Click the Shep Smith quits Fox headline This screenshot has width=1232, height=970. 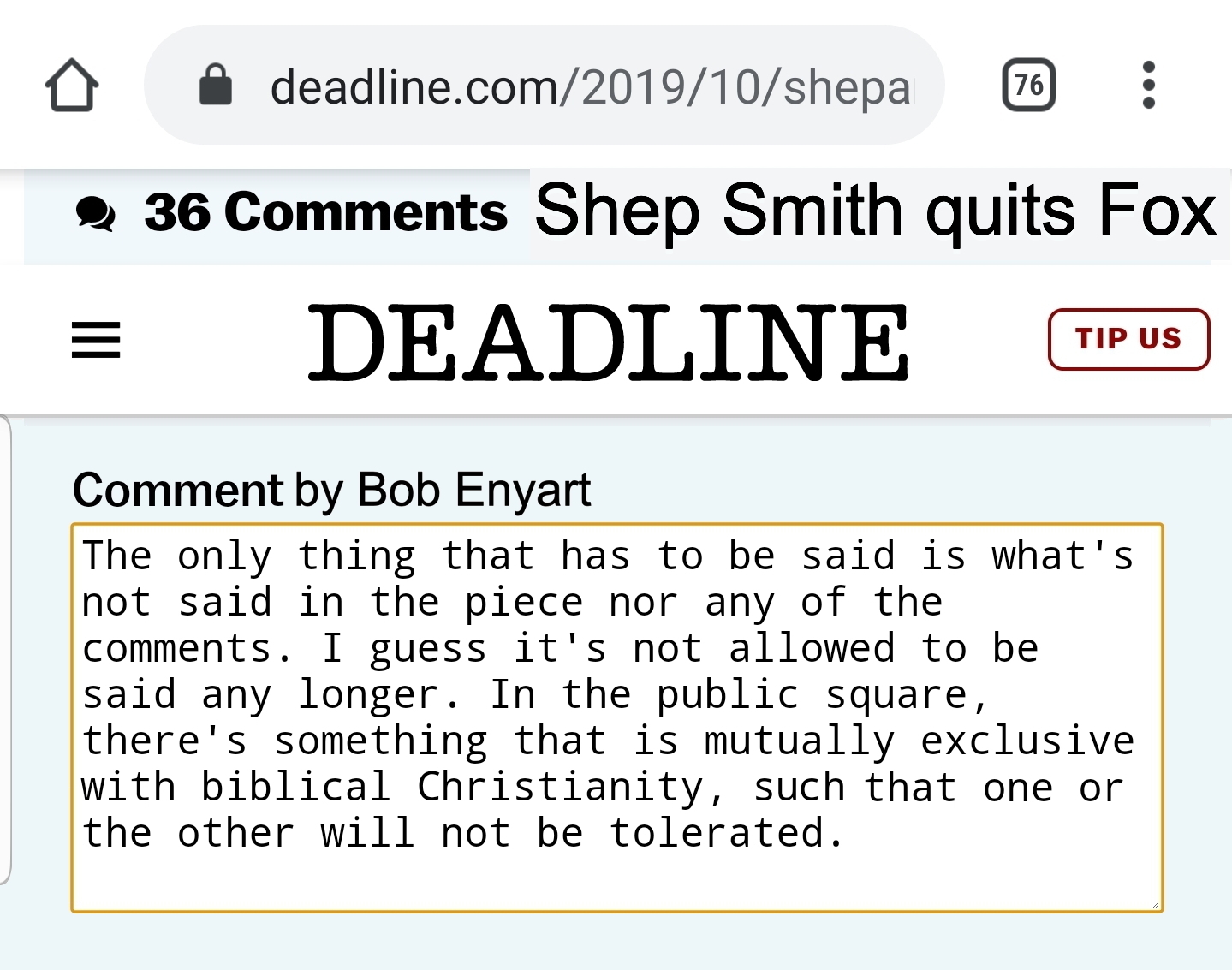click(x=875, y=211)
